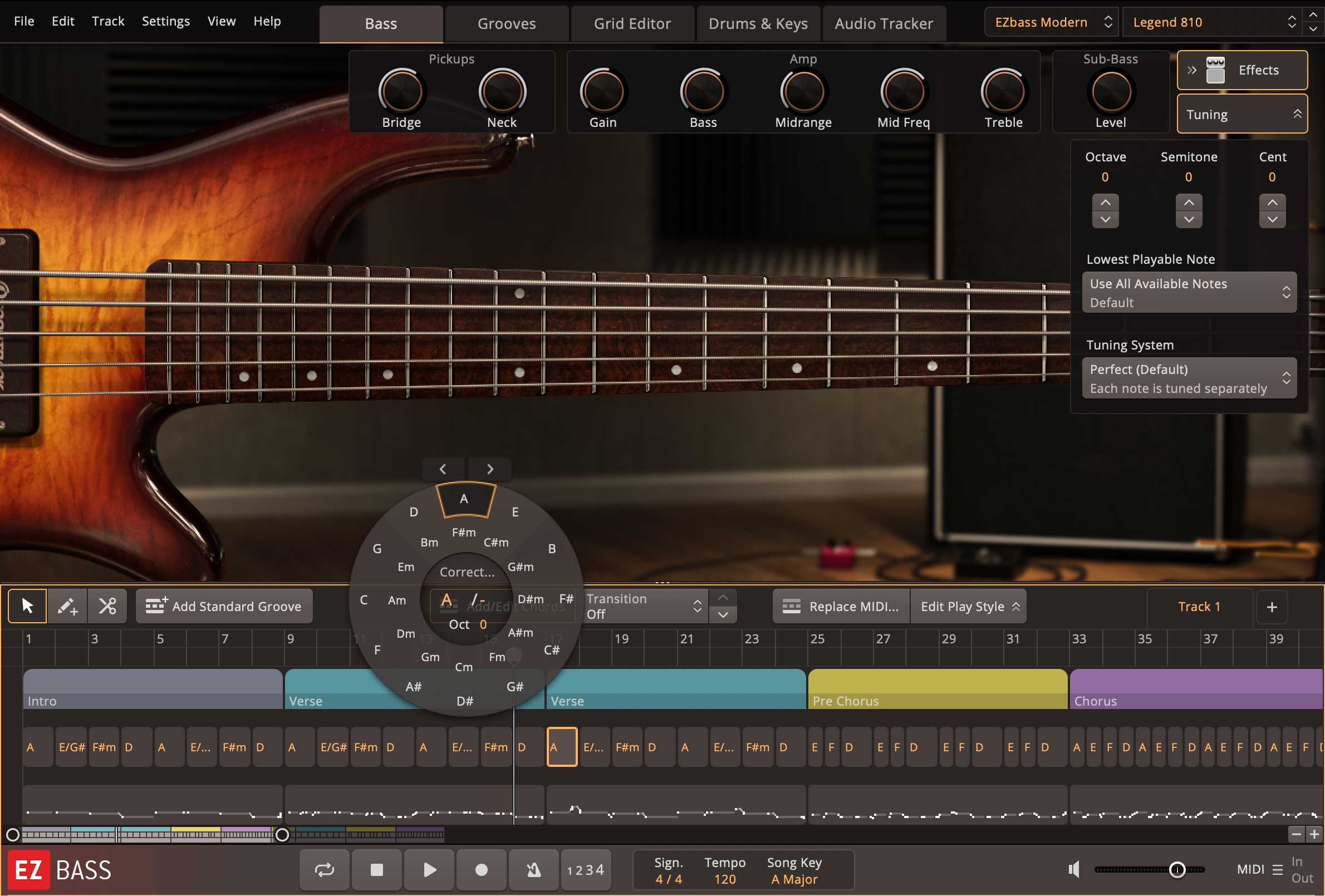
Task: Select the pencil draw tool
Action: point(67,606)
